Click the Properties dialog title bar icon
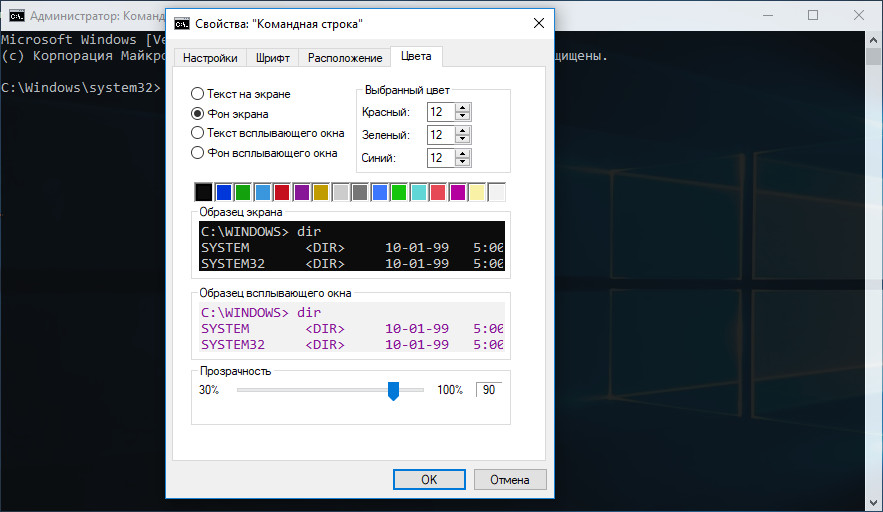This screenshot has height=512, width=883. tap(182, 24)
